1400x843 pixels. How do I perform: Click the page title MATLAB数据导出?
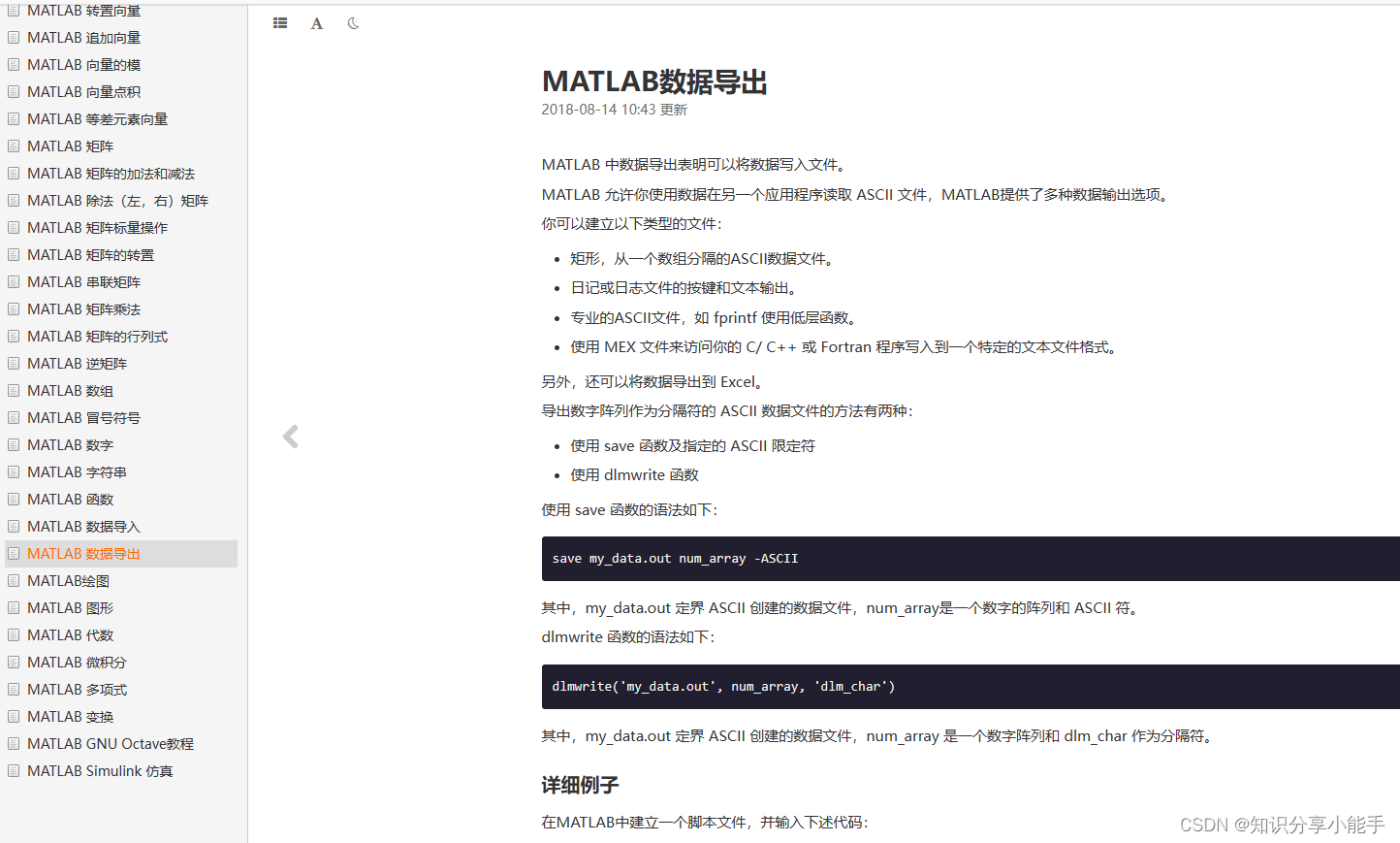click(x=654, y=82)
